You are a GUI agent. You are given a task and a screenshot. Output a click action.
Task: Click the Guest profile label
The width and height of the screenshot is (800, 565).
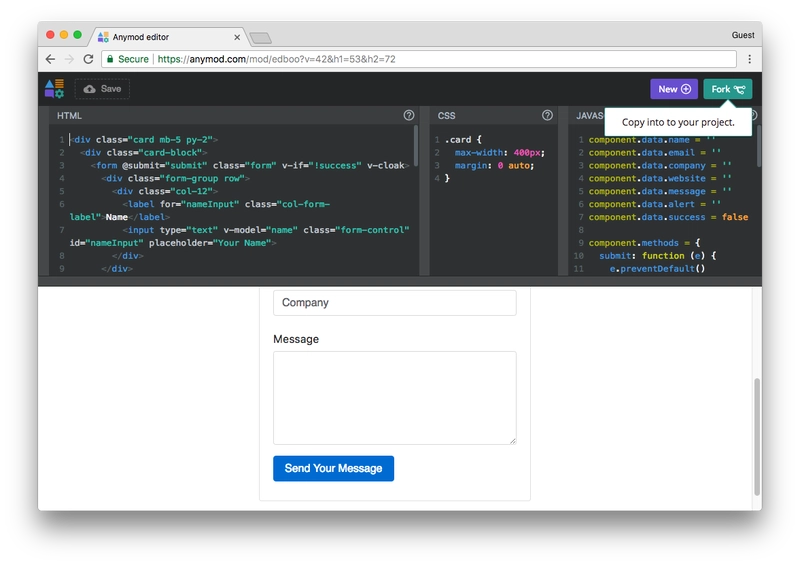[x=743, y=35]
